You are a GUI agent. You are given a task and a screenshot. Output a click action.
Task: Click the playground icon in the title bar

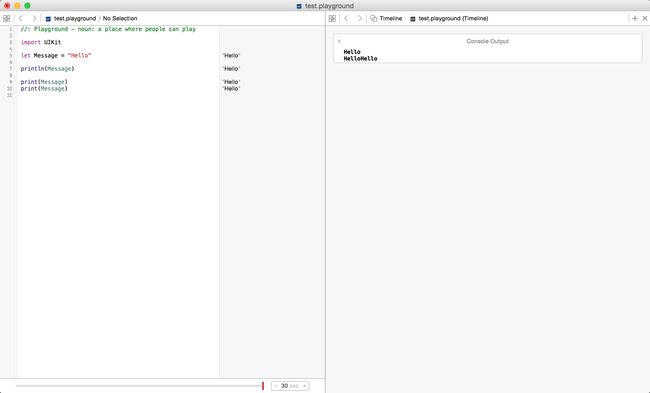point(299,6)
